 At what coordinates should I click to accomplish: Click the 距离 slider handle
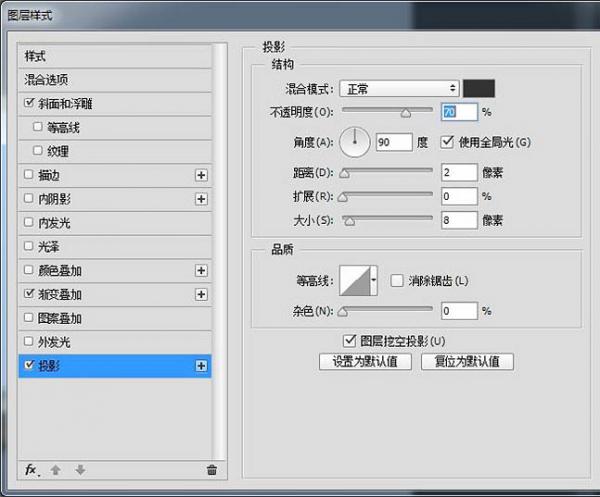(x=344, y=174)
